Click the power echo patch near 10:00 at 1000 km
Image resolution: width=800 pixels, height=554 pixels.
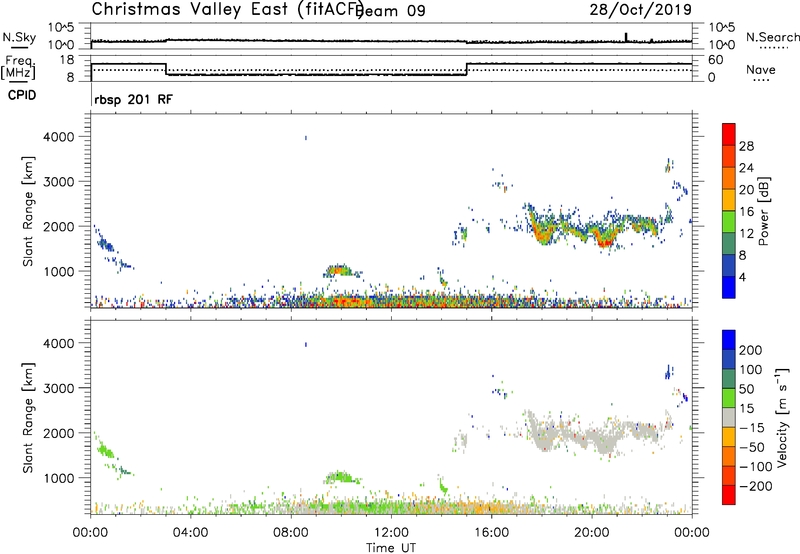click(339, 270)
